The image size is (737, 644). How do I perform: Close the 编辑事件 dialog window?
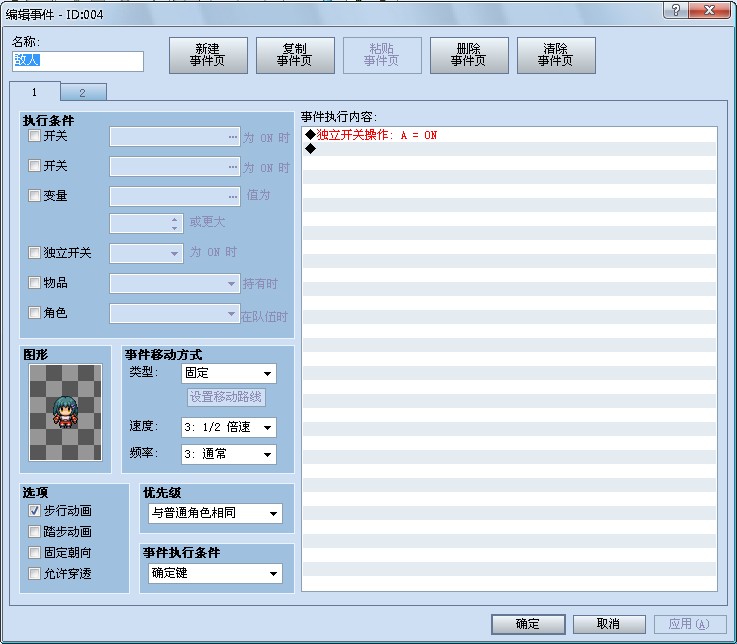pos(710,10)
